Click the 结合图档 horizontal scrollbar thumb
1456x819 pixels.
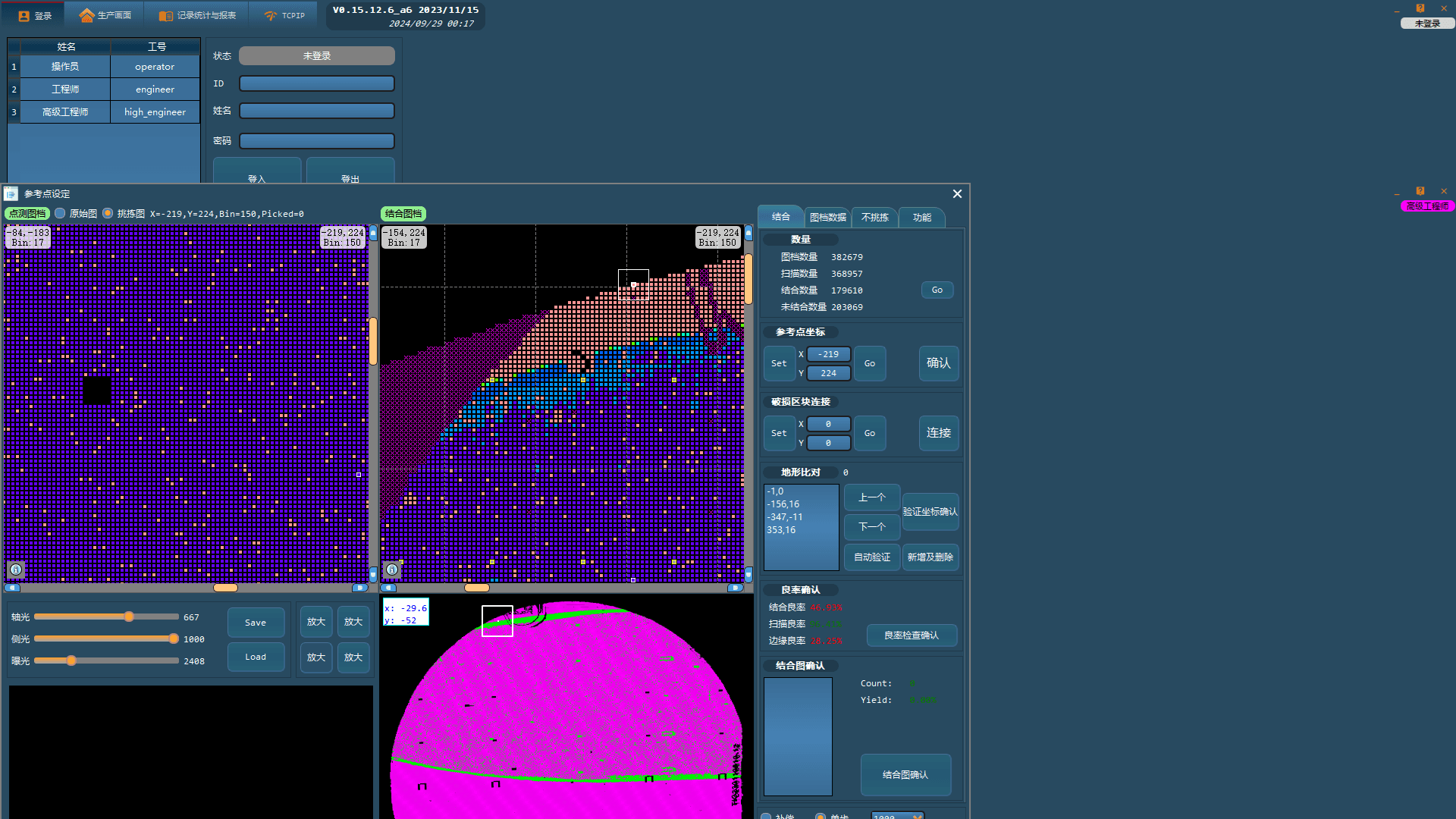(477, 588)
